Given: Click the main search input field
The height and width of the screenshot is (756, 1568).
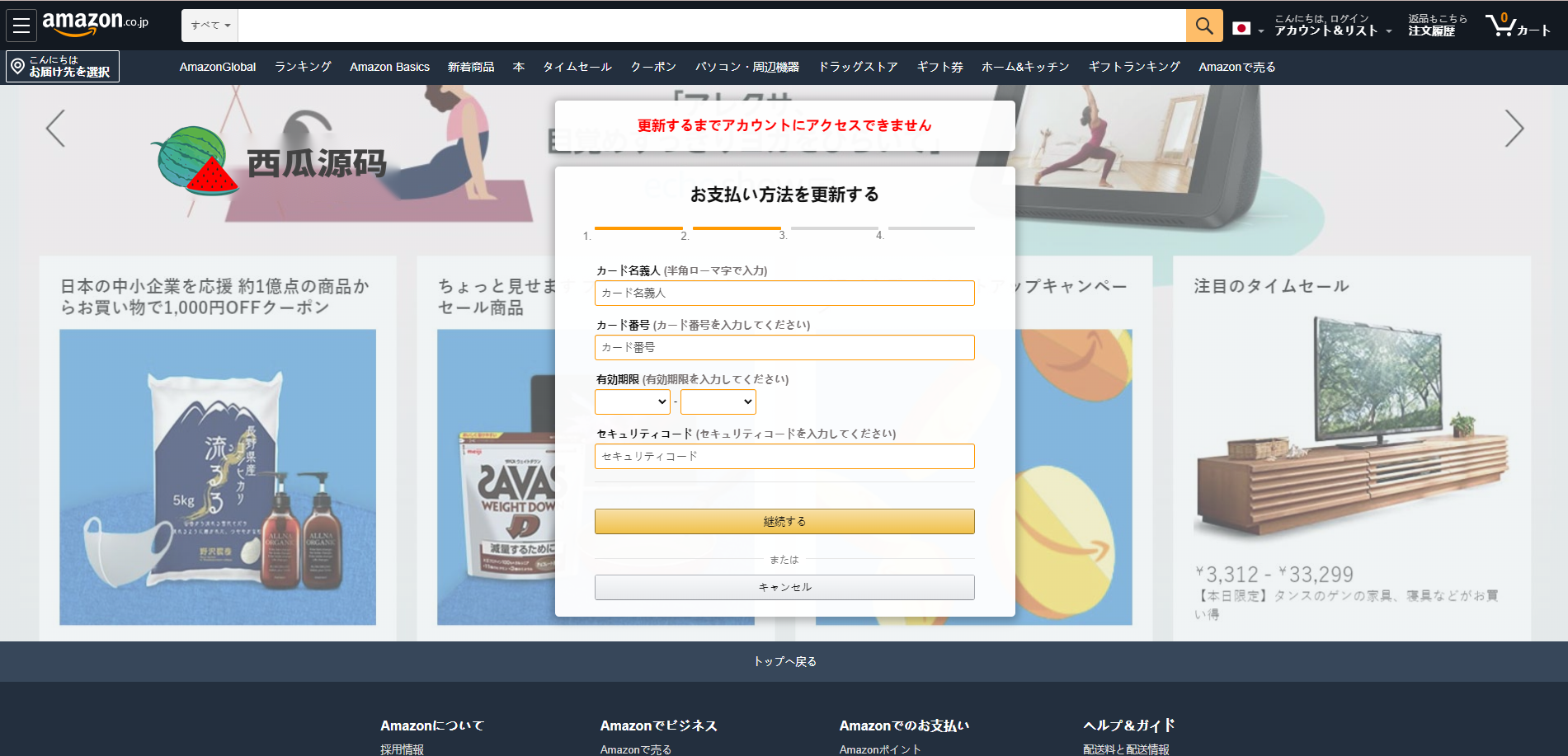Looking at the screenshot, I should (x=712, y=26).
